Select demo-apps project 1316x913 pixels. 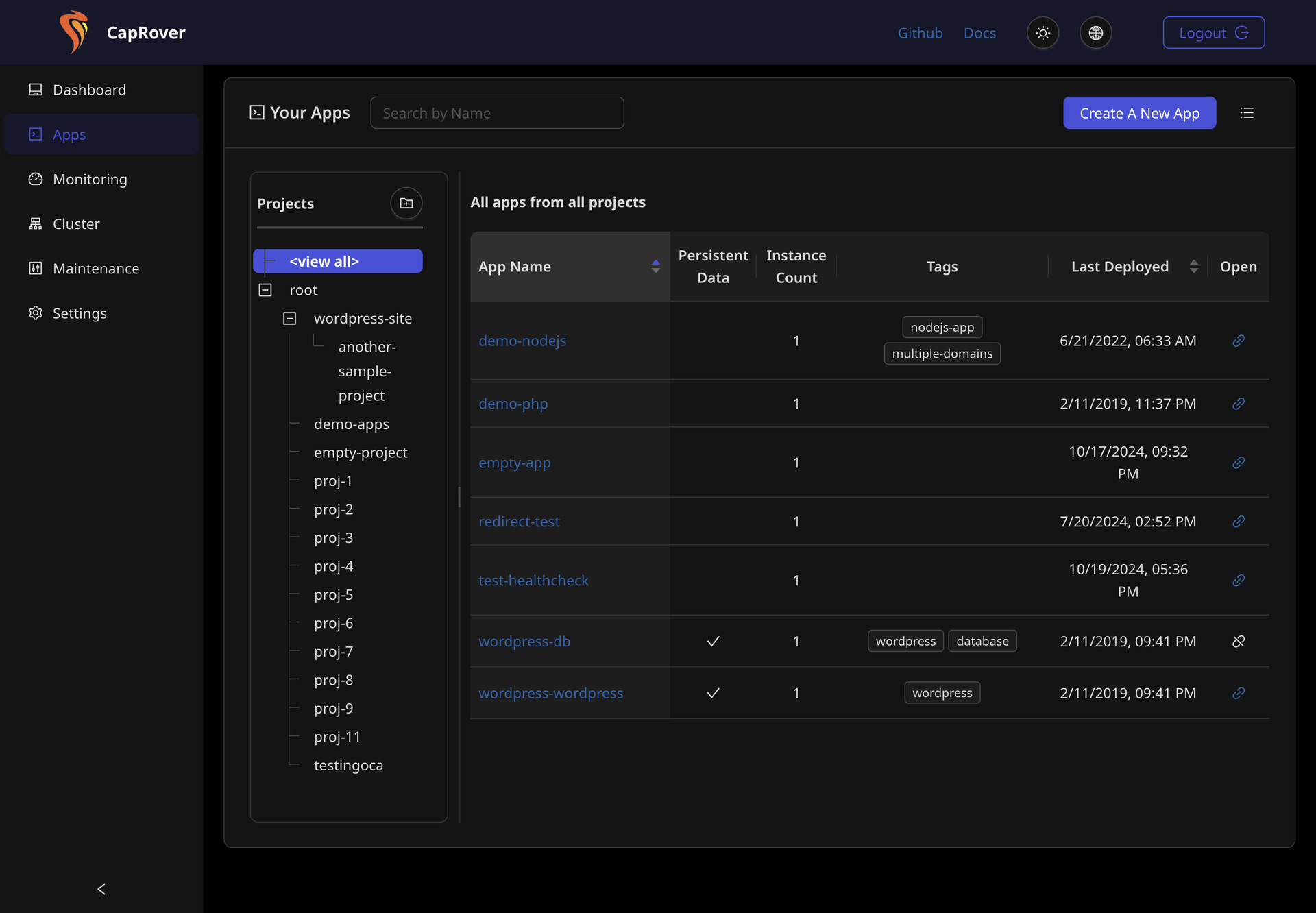tap(351, 424)
